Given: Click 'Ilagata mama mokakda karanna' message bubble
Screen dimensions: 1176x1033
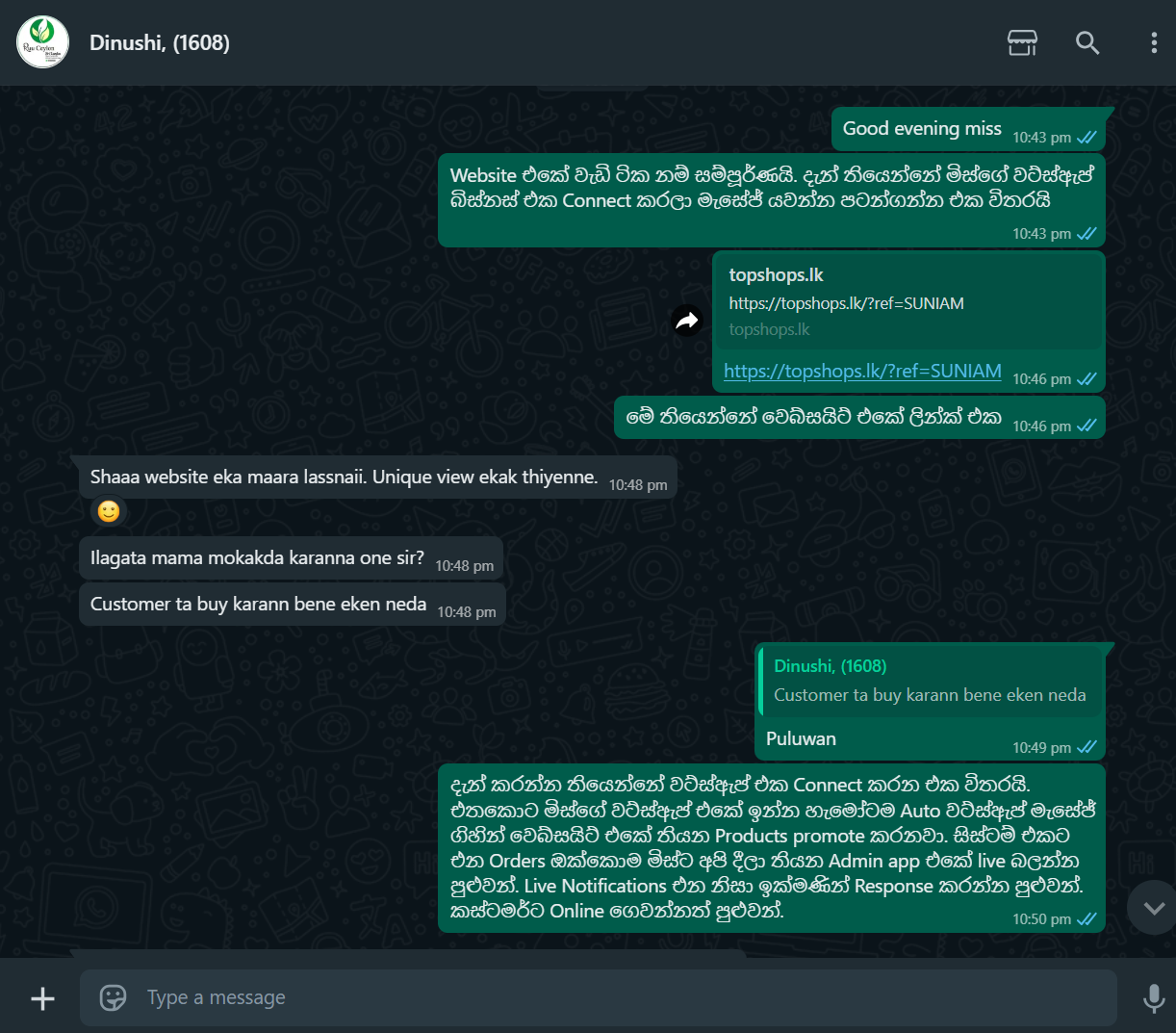Looking at the screenshot, I should point(291,558).
